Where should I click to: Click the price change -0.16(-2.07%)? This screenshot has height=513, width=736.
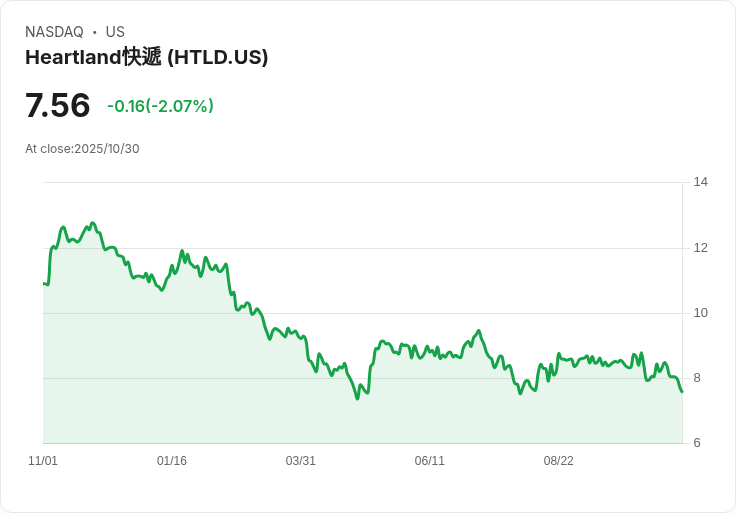tap(161, 106)
